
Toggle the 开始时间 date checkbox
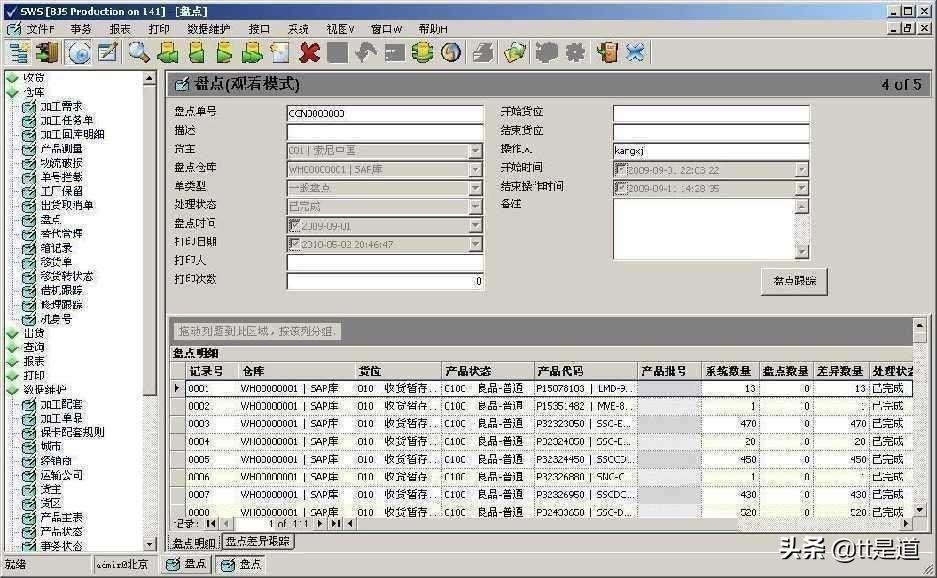coord(621,170)
